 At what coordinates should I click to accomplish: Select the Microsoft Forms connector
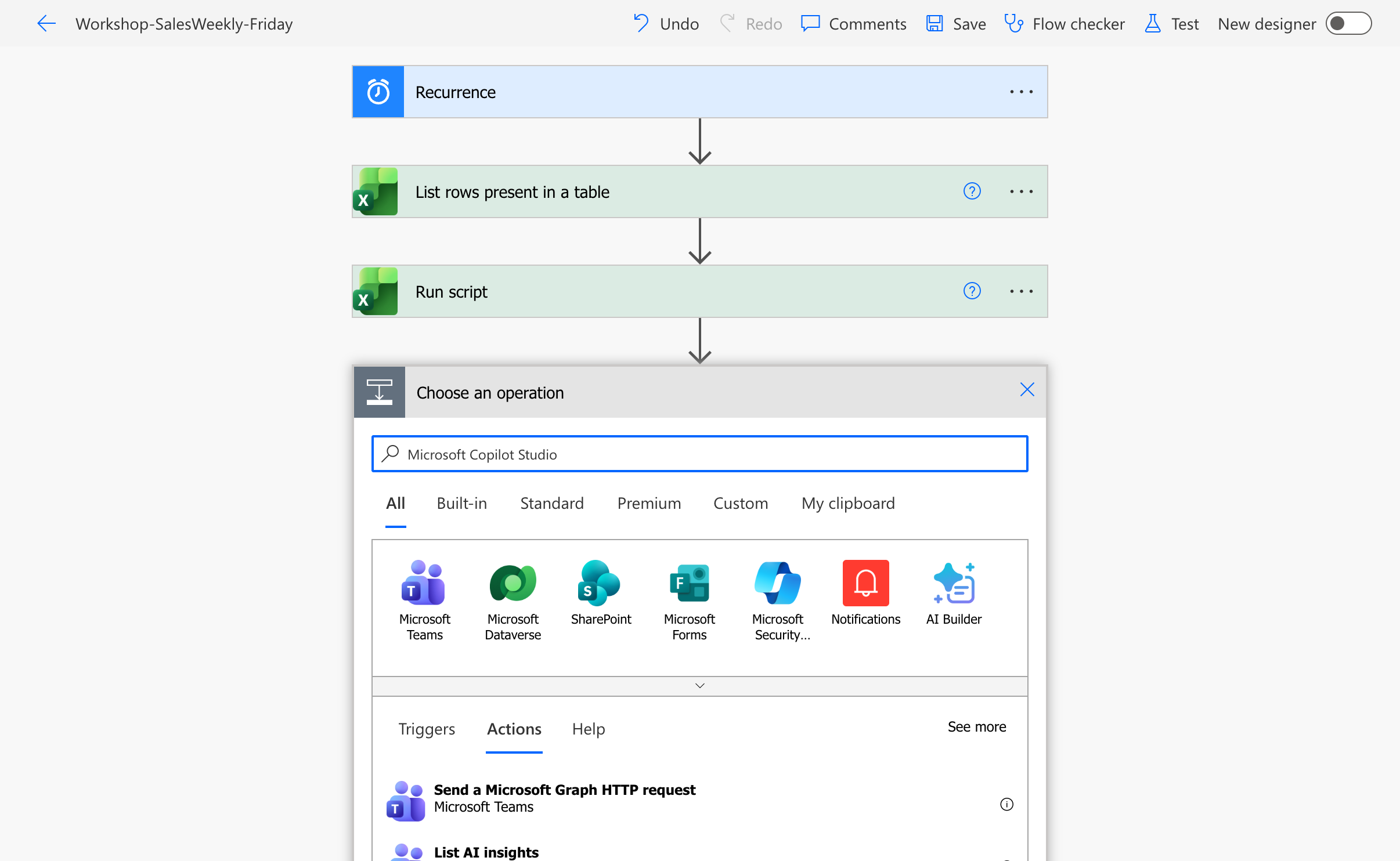[689, 600]
